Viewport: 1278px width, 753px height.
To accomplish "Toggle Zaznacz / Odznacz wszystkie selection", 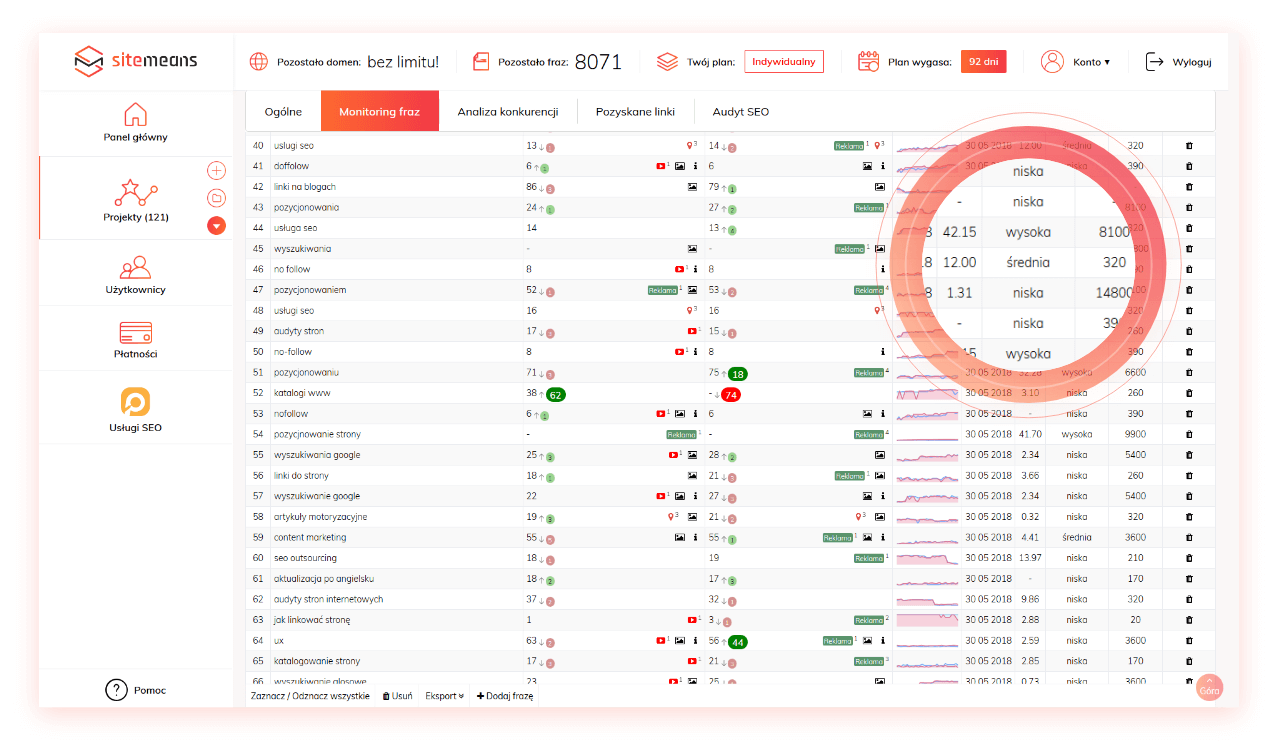I will click(x=310, y=696).
